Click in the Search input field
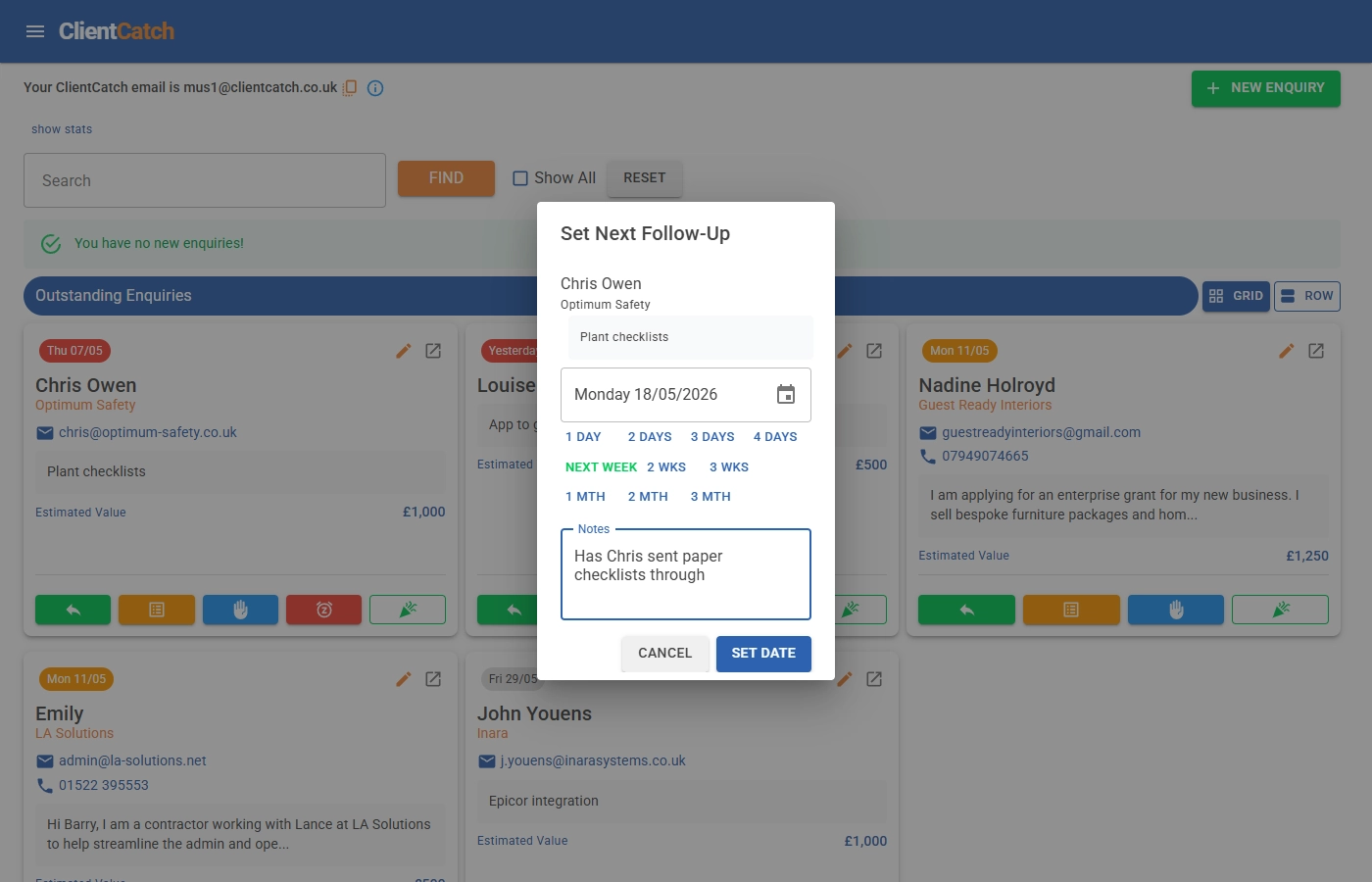This screenshot has width=1372, height=882. [x=205, y=180]
